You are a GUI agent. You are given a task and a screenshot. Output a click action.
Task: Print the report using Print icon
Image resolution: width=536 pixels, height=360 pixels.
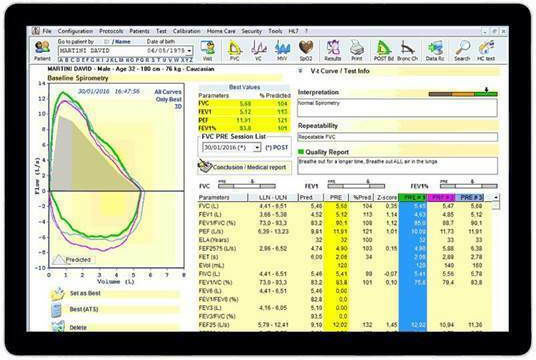click(x=357, y=50)
